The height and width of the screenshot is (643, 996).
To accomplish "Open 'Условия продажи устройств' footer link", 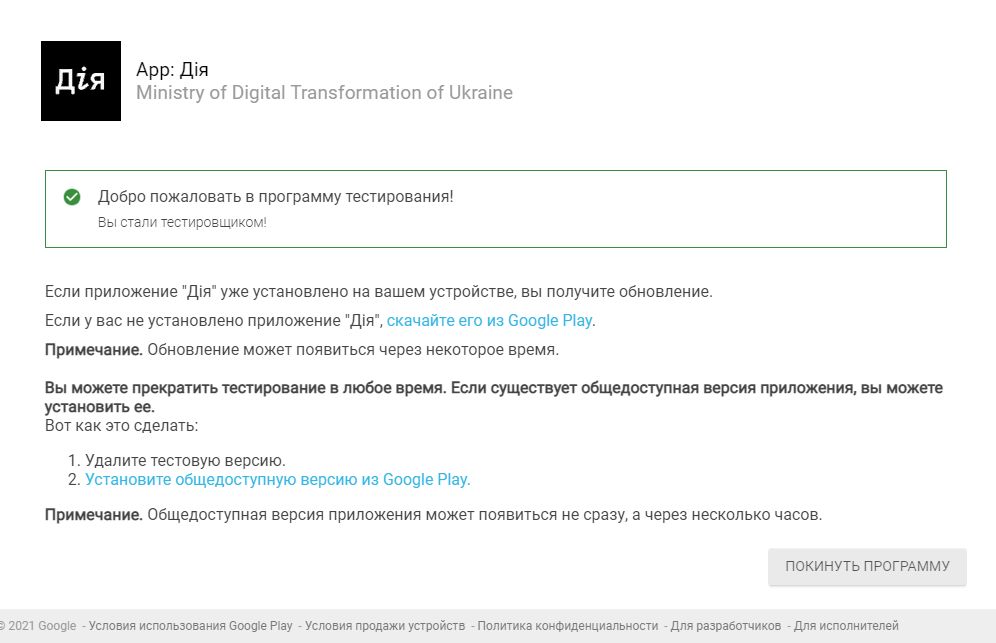I will click(x=385, y=626).
